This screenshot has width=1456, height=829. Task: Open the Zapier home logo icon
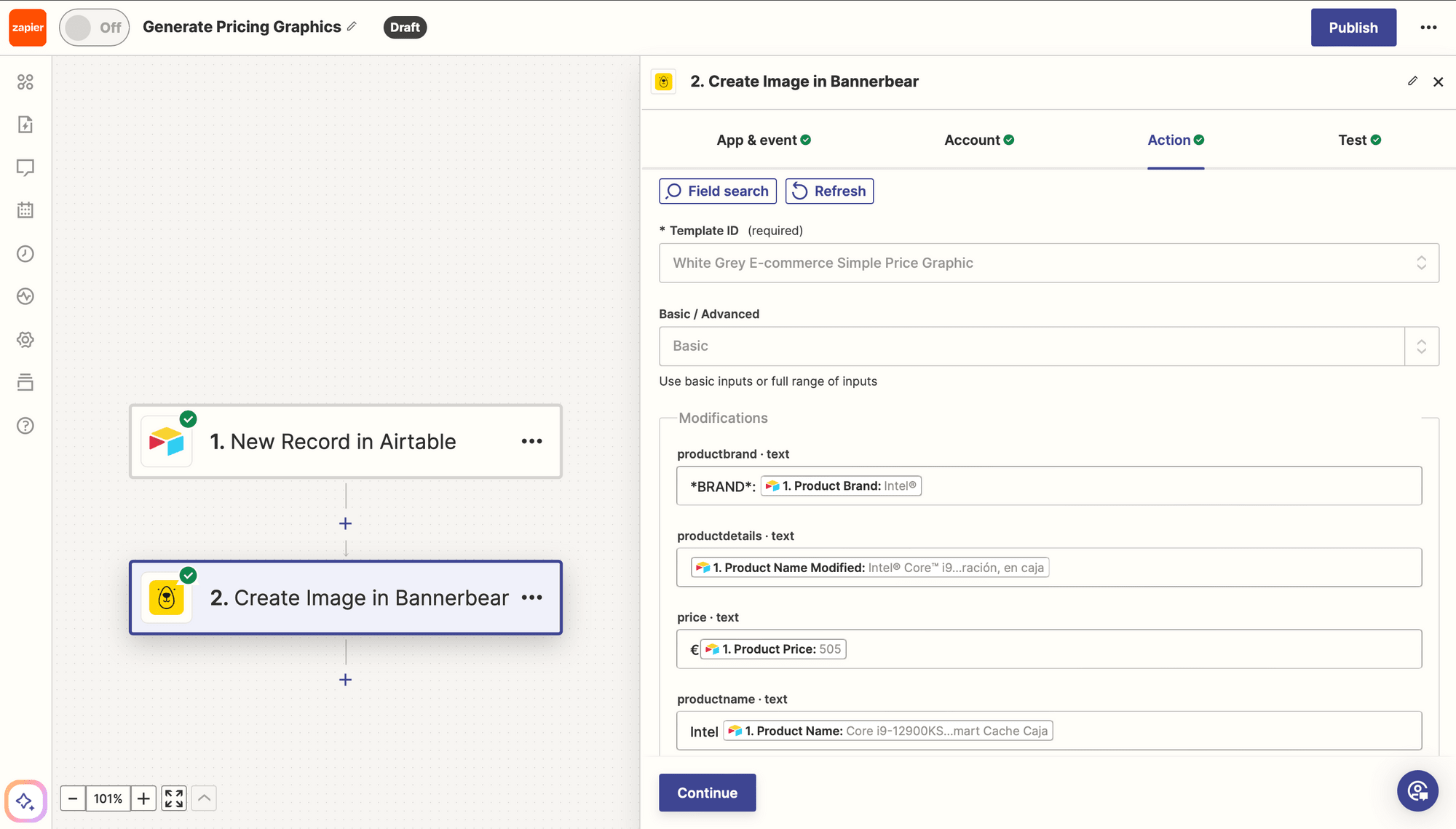pos(27,27)
